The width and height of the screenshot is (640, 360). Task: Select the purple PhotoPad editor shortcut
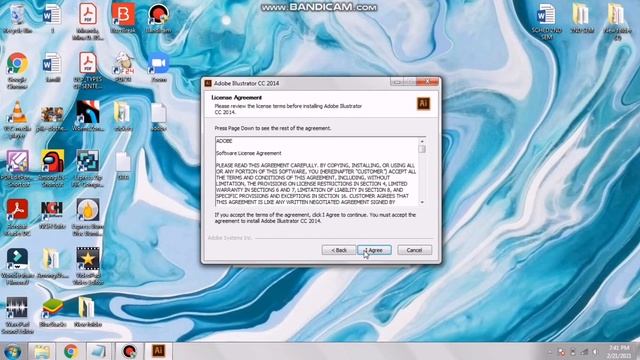pos(17,168)
